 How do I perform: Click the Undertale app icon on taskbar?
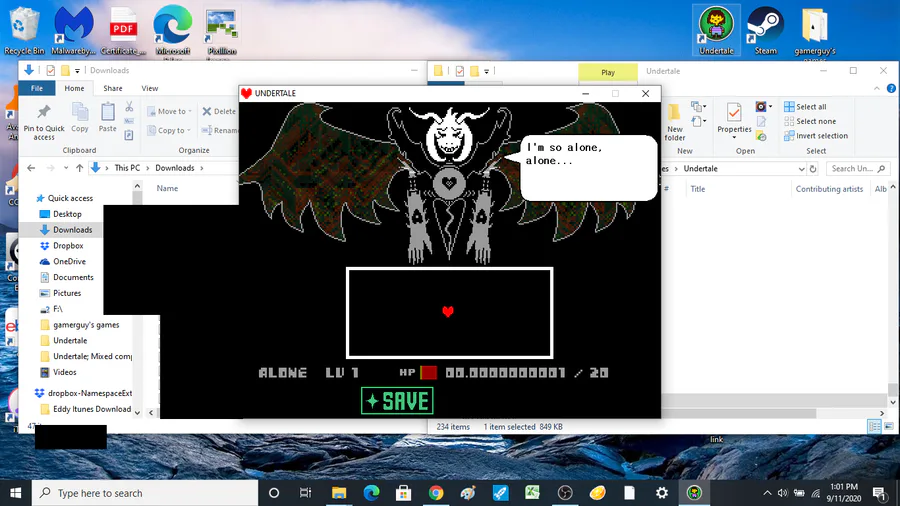click(695, 493)
